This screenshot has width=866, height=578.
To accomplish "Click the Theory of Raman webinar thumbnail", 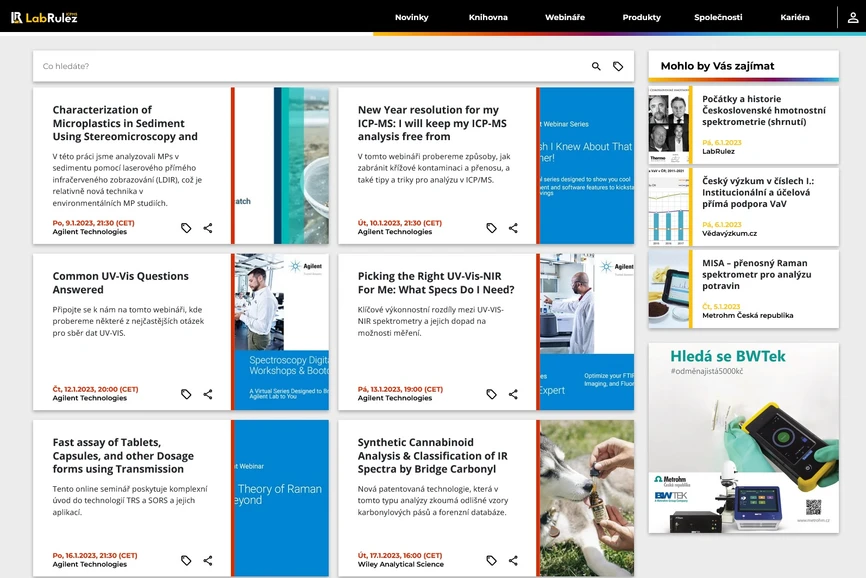I will click(x=282, y=498).
